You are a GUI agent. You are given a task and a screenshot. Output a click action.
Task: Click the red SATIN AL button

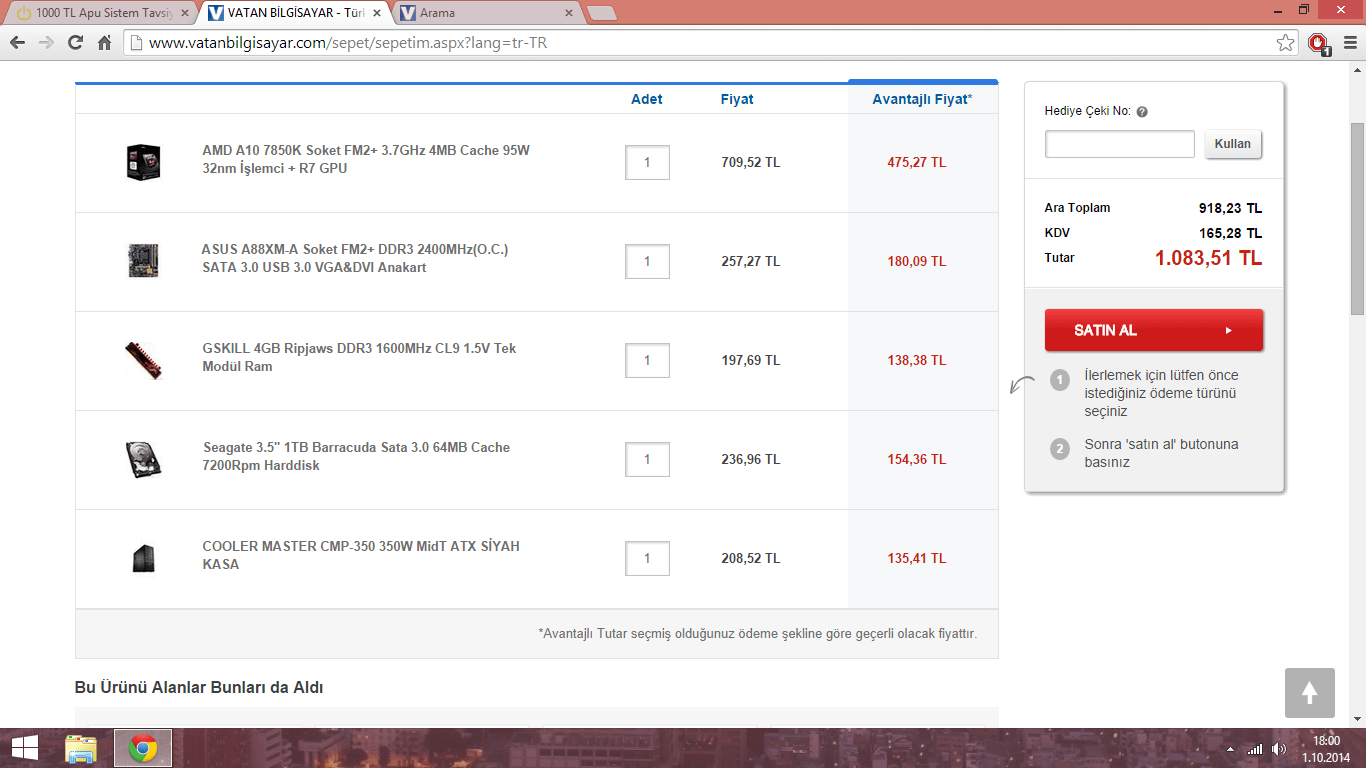click(1154, 330)
